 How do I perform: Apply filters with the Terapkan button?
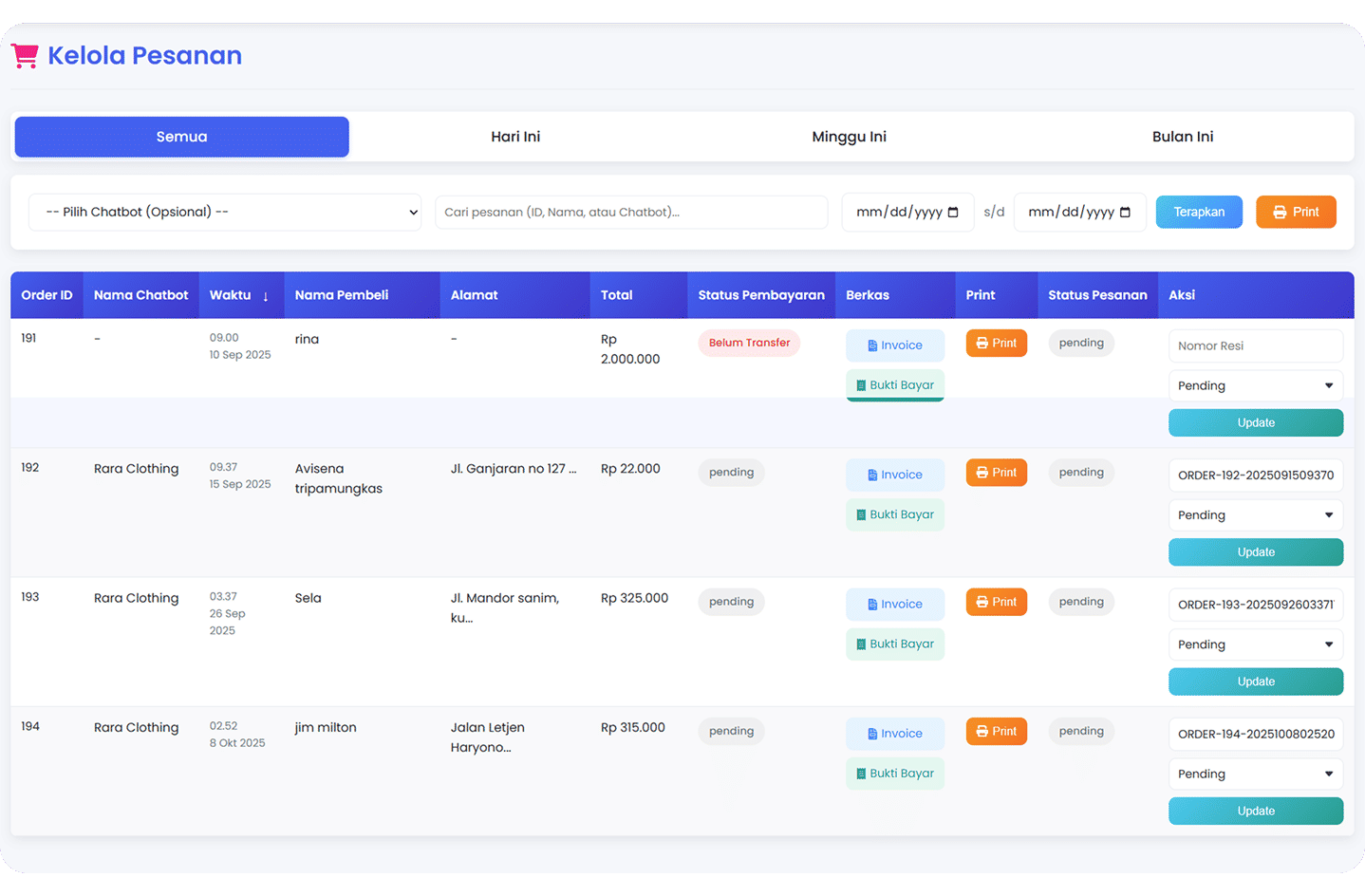1199,212
